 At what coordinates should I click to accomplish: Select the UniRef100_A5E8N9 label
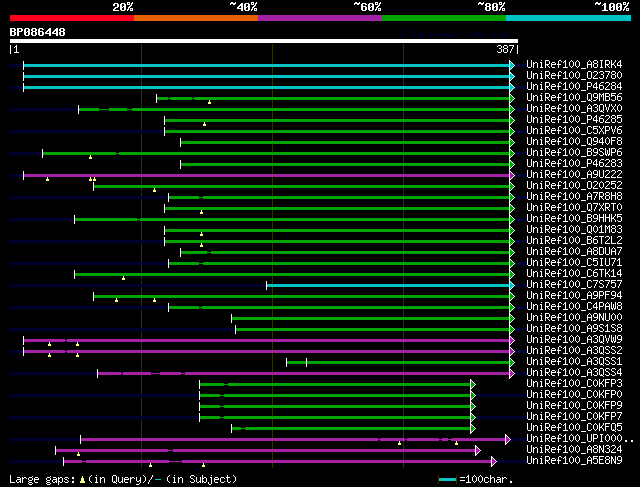(x=574, y=461)
